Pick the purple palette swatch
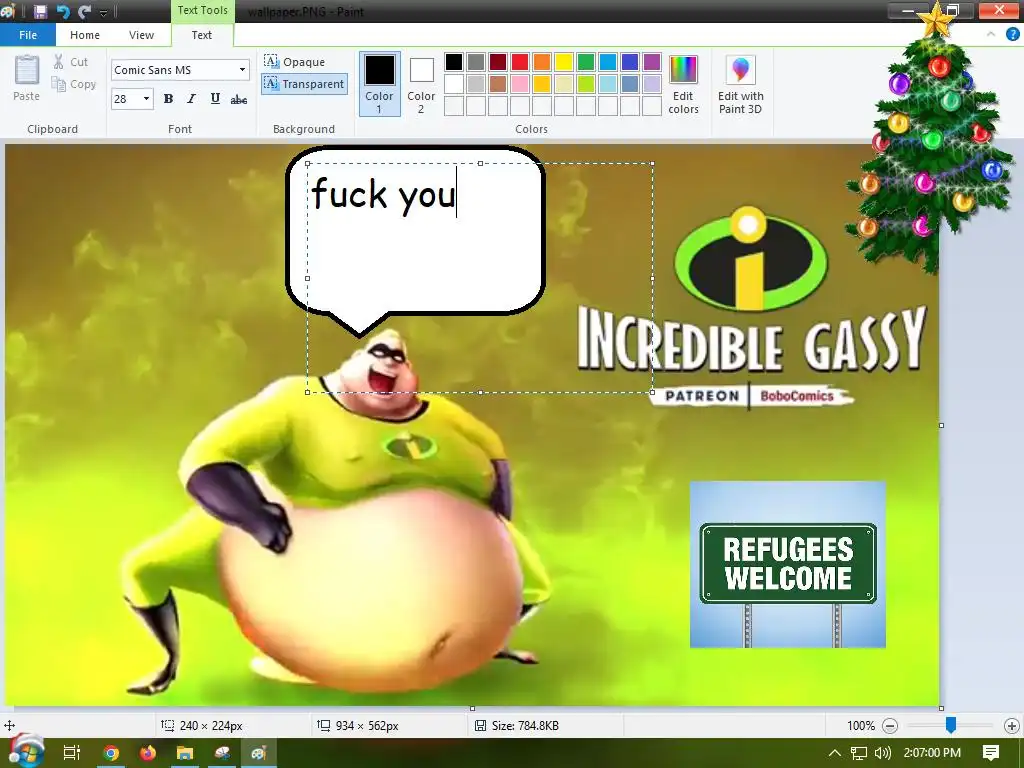The width and height of the screenshot is (1024, 768). tap(652, 62)
